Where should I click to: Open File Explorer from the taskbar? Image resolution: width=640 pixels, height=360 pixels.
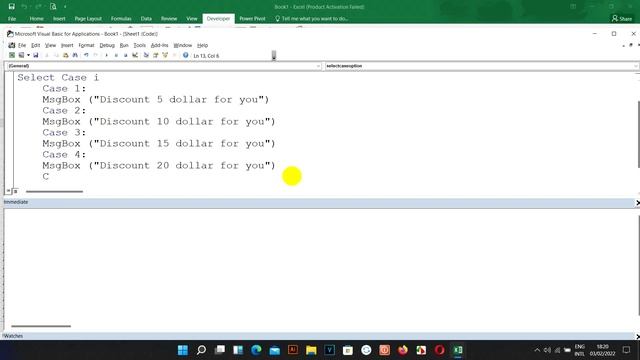(x=311, y=350)
